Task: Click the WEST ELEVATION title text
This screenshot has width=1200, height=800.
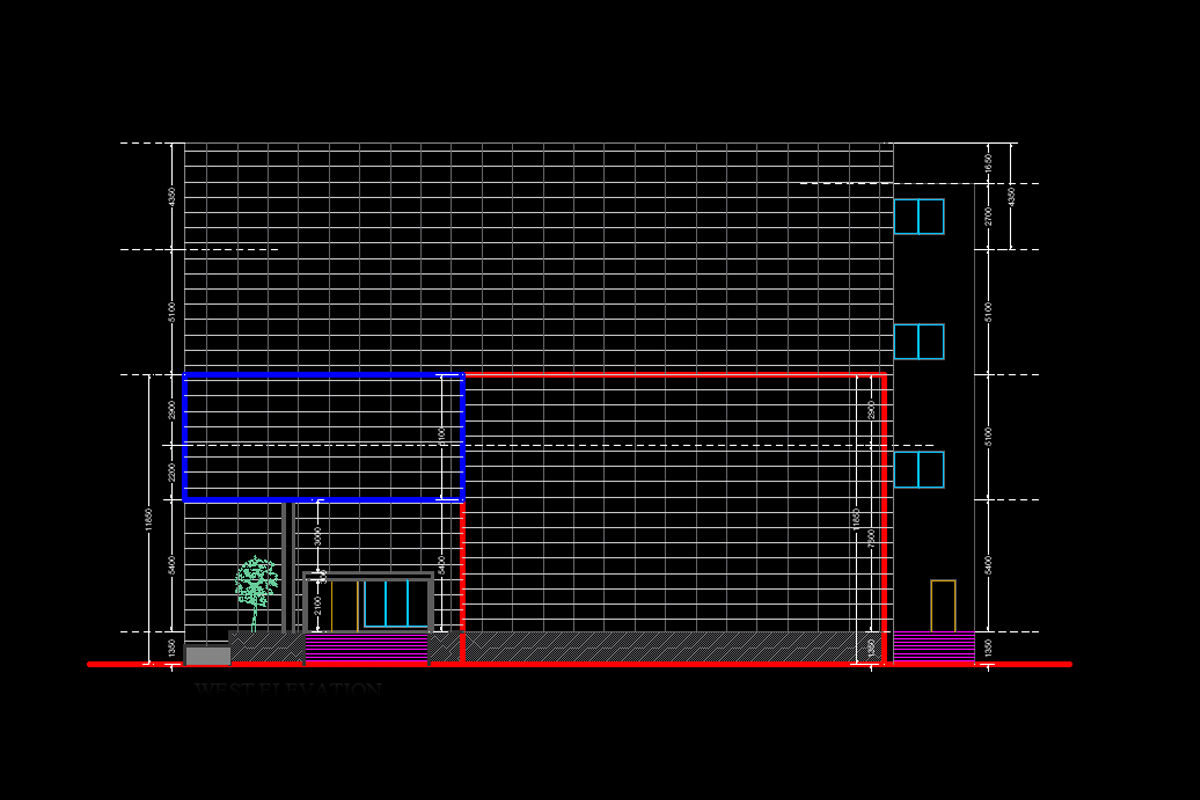Action: [288, 690]
